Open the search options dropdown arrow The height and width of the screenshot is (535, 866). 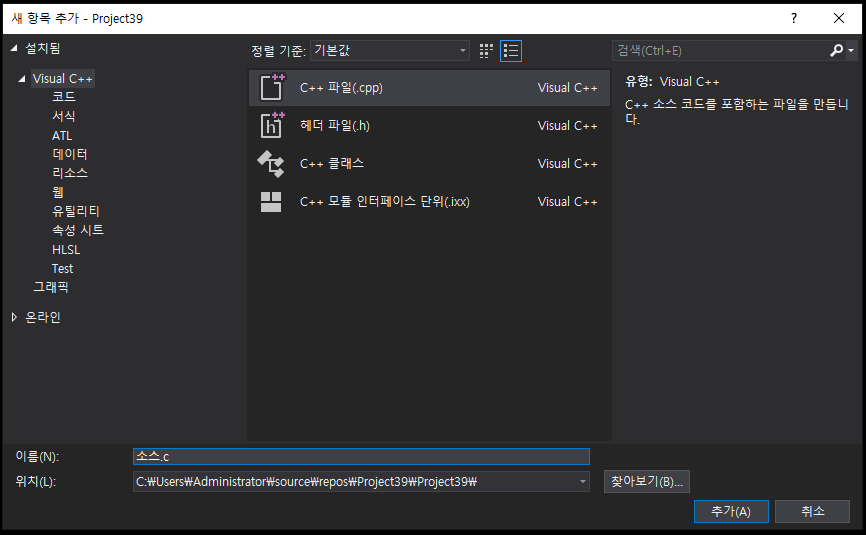point(851,50)
